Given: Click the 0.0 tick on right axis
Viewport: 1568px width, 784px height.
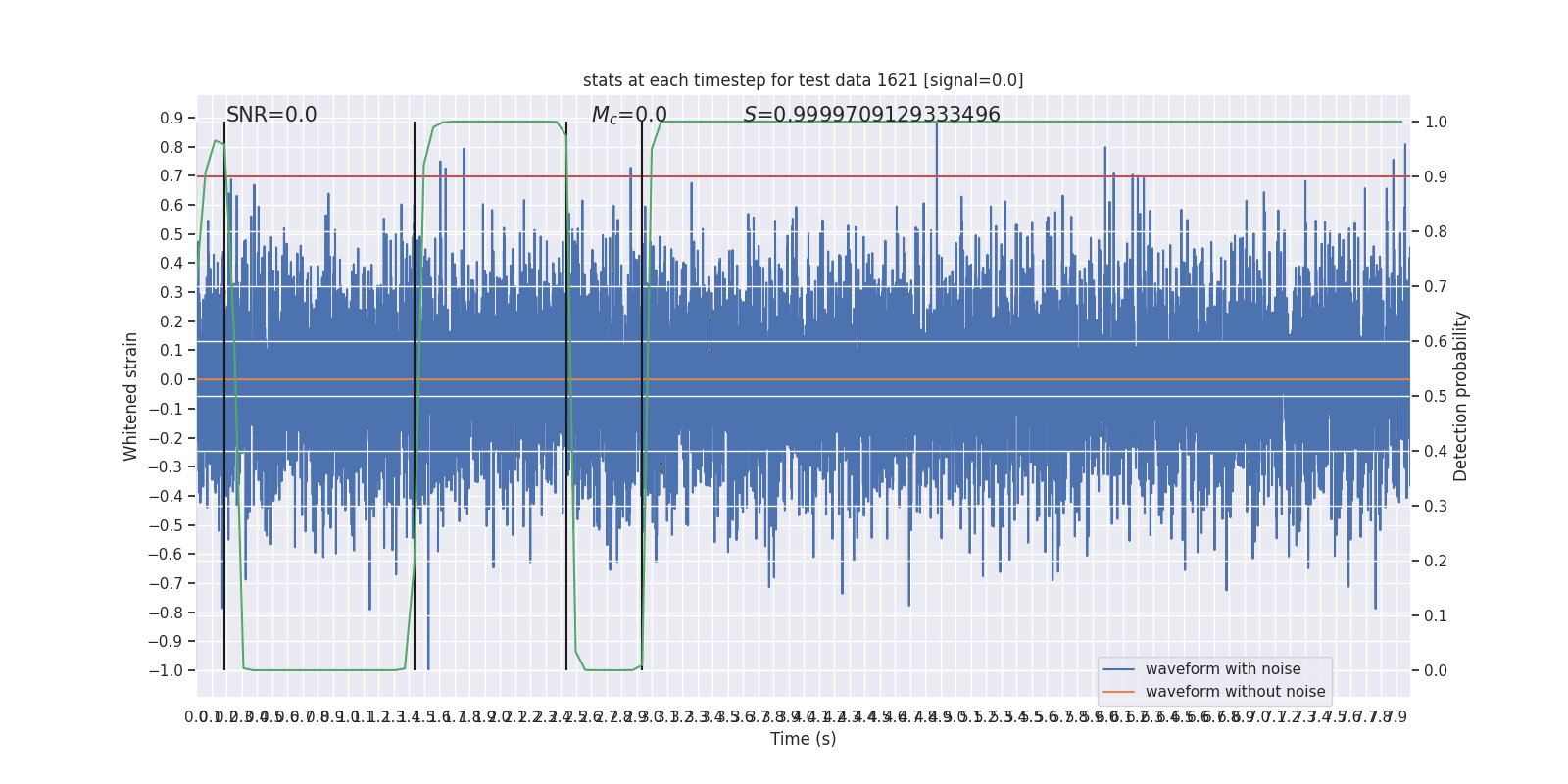Looking at the screenshot, I should click(x=1436, y=670).
